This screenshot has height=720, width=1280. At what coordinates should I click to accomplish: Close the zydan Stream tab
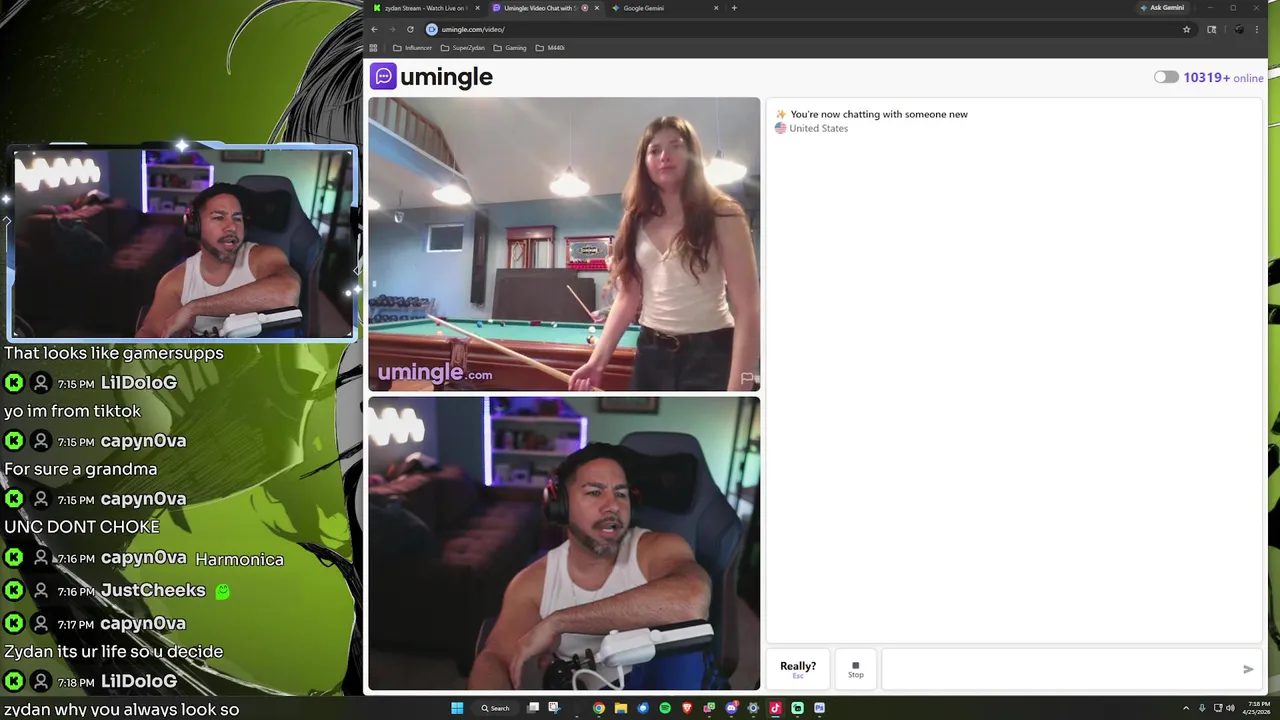point(477,8)
